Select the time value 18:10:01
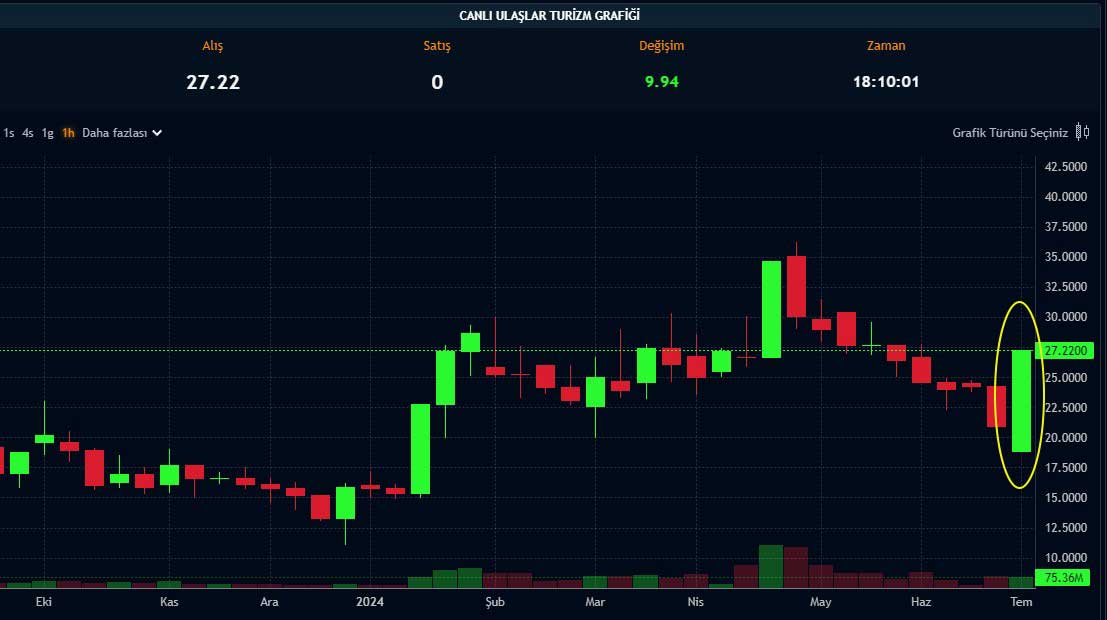This screenshot has width=1107, height=620. [886, 82]
